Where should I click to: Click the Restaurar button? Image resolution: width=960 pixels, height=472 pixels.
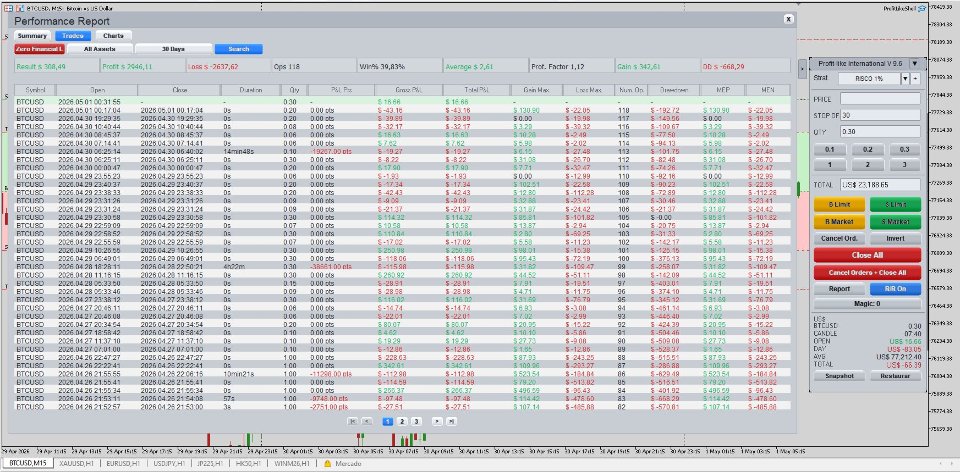pos(895,375)
